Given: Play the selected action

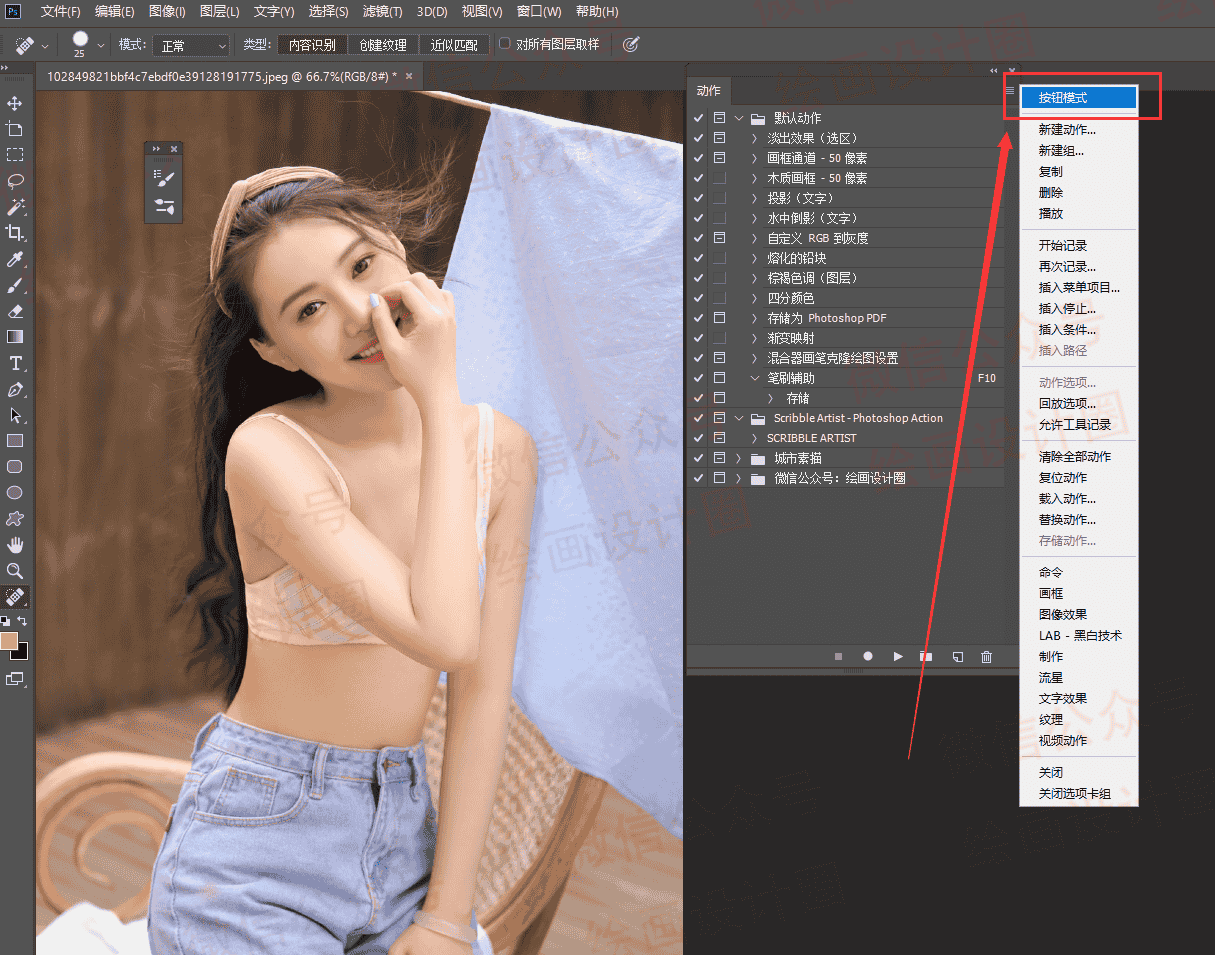Looking at the screenshot, I should point(898,657).
